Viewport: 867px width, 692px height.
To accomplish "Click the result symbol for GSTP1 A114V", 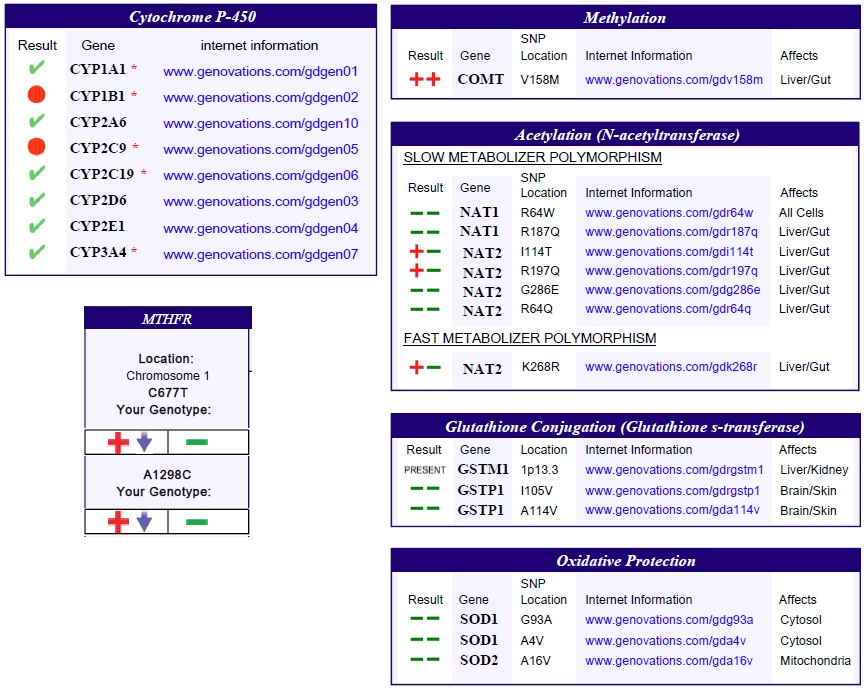I will [425, 508].
